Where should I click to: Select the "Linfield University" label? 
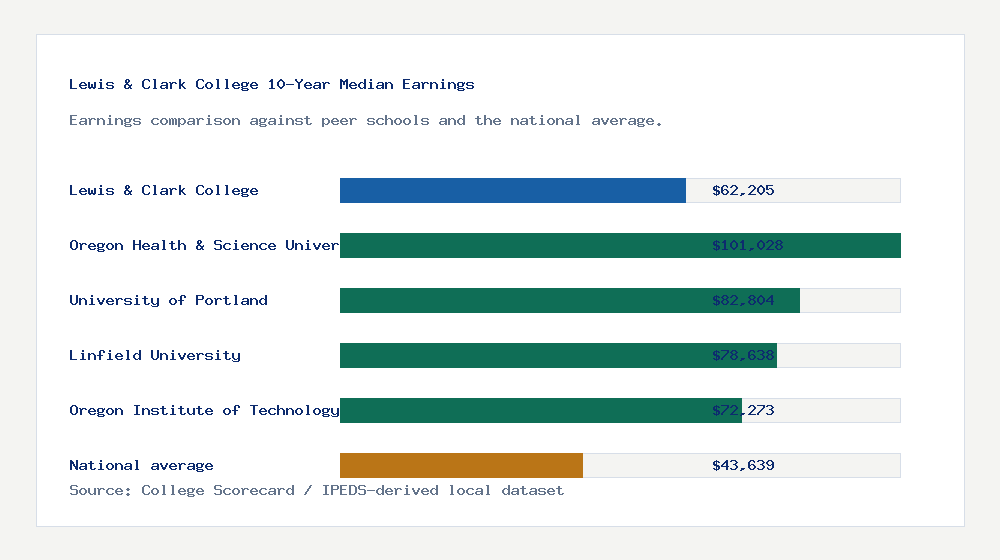[x=155, y=355]
